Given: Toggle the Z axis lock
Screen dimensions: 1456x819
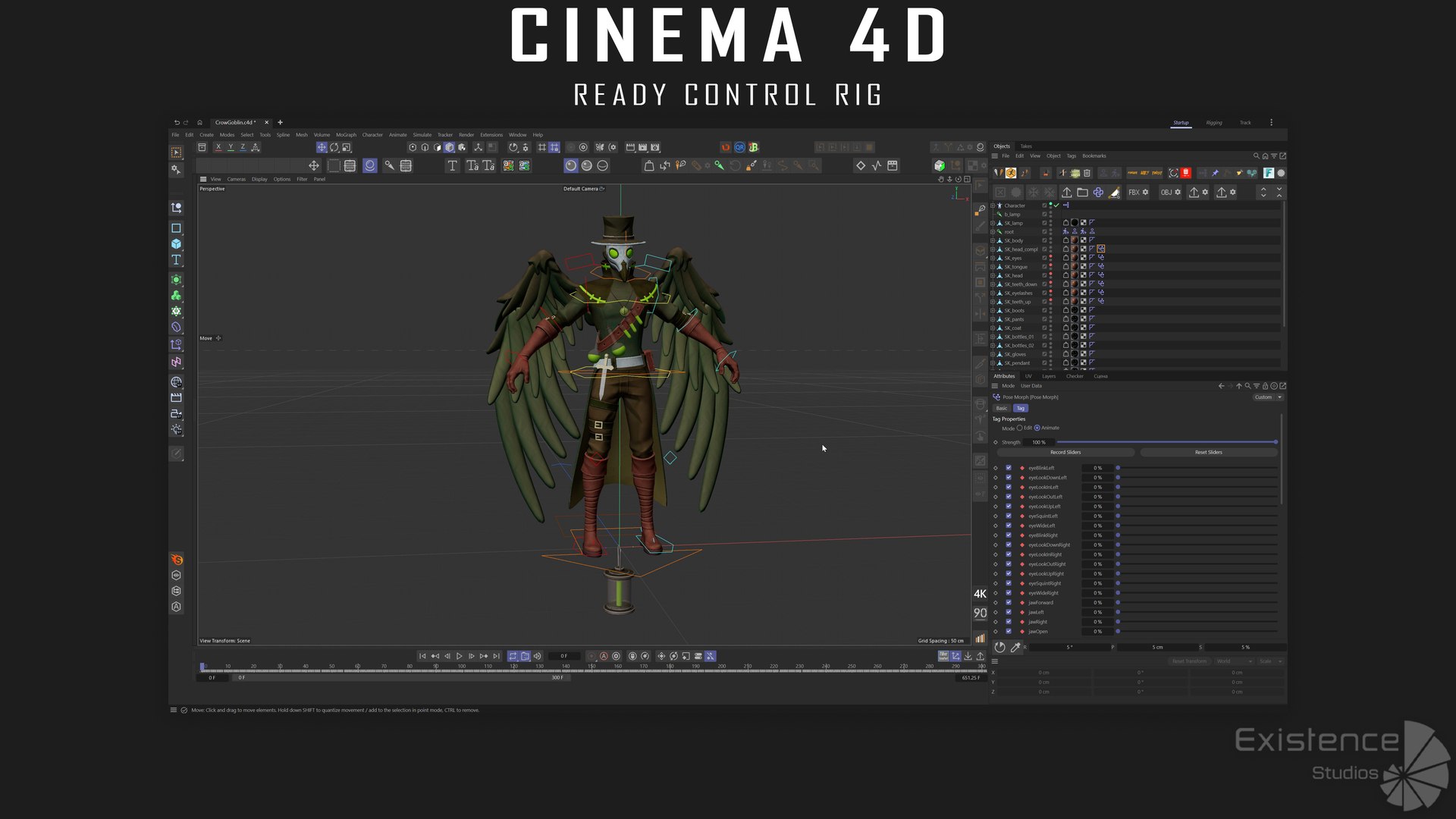Looking at the screenshot, I should click(x=243, y=147).
